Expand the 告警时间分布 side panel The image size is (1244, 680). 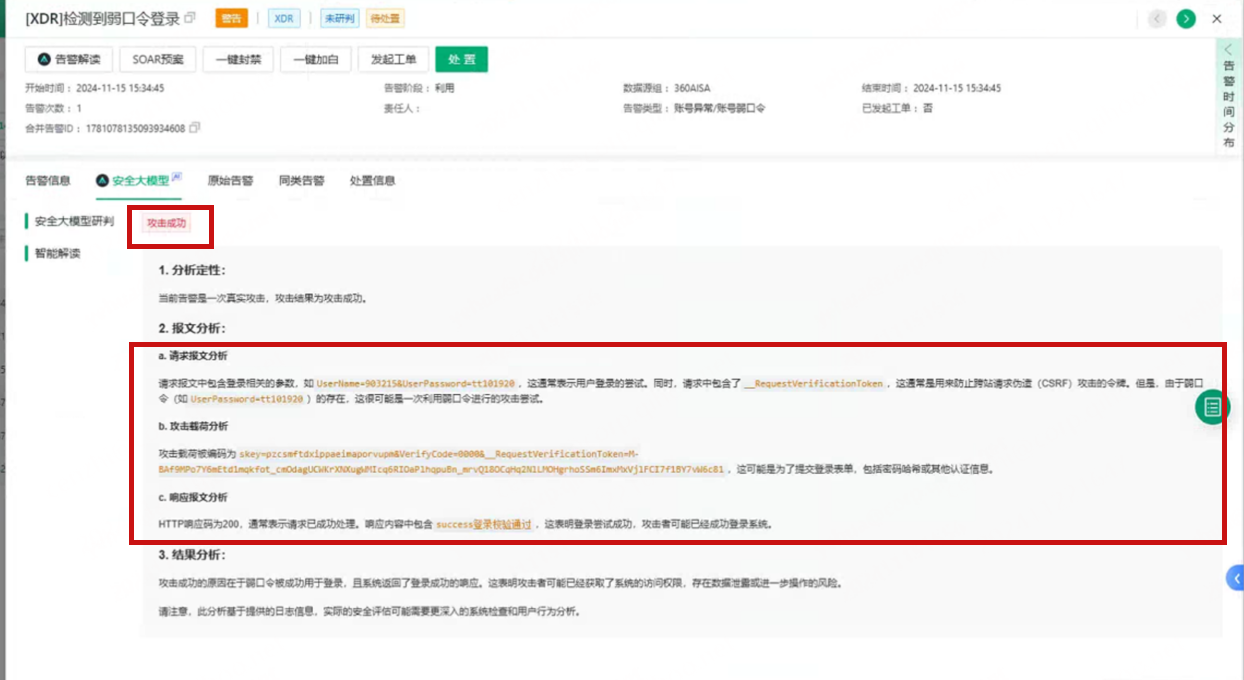1229,95
